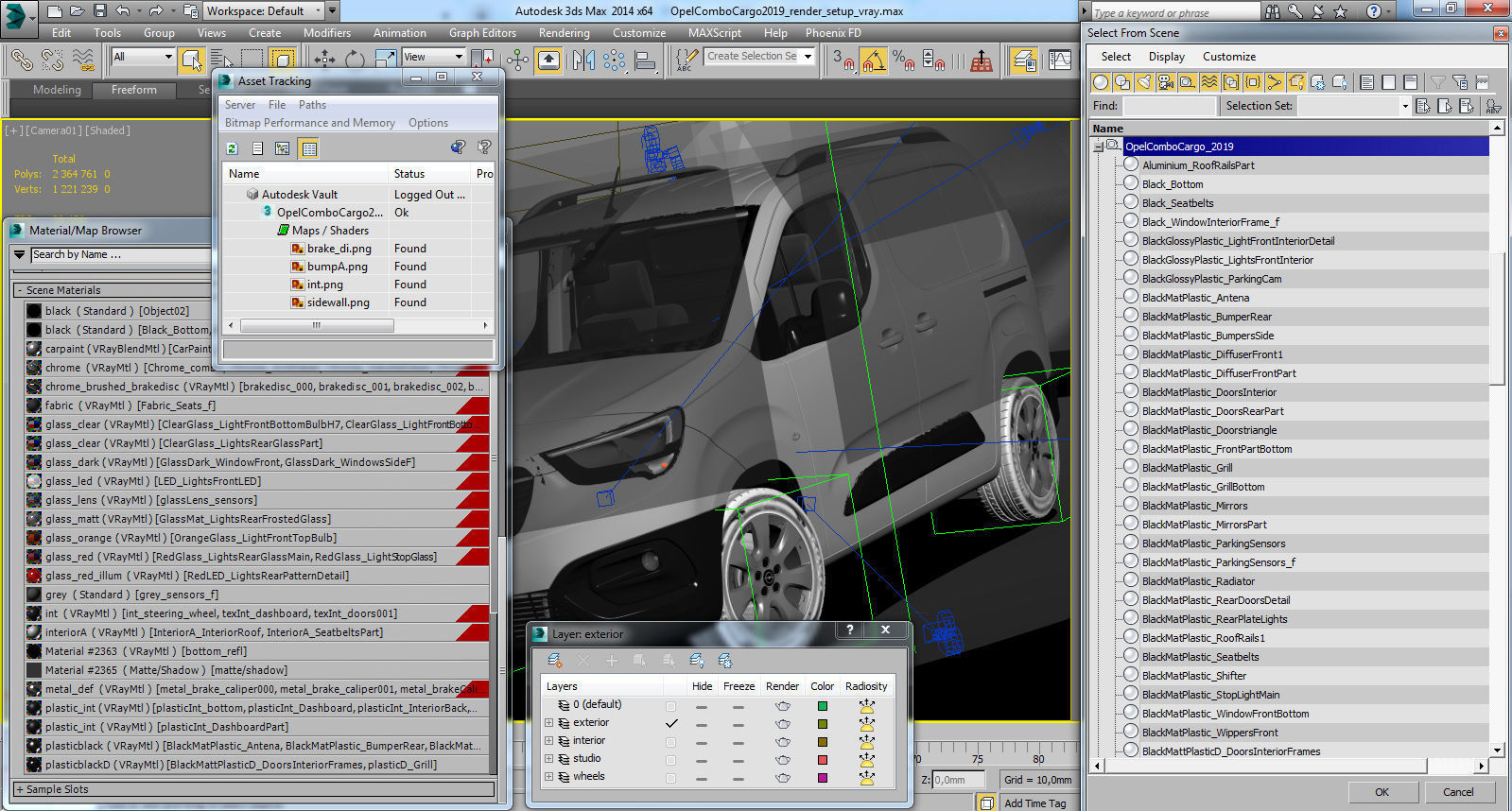Toggle the exterior layer current checkmark
Viewport: 1512px width, 811px height.
(x=671, y=723)
